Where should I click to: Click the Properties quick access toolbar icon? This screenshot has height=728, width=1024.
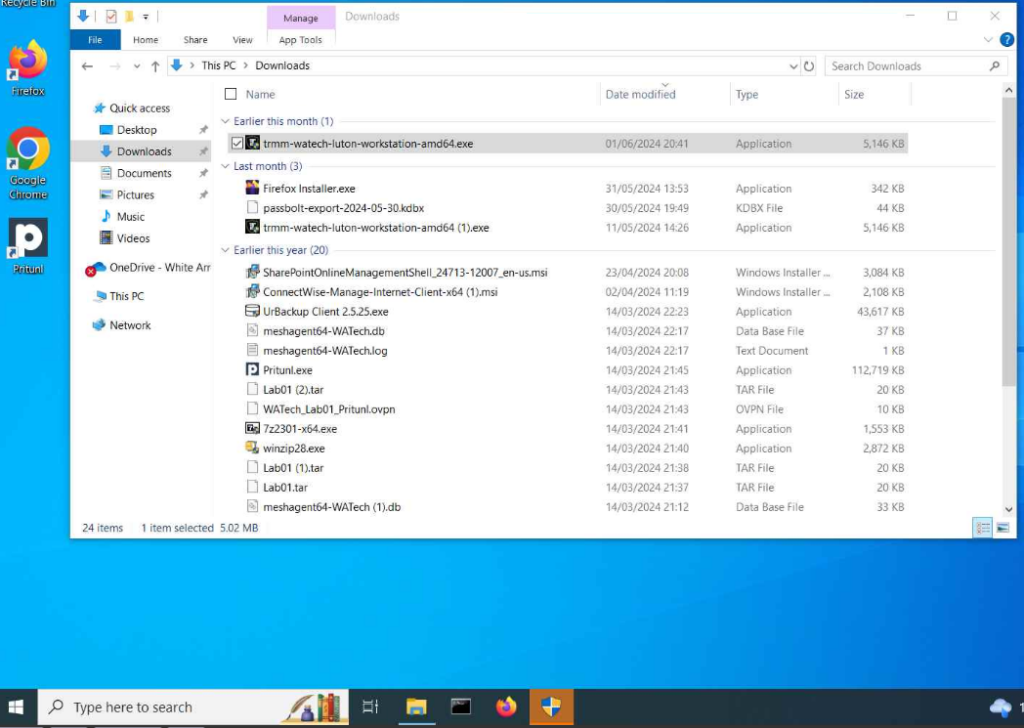pos(111,16)
